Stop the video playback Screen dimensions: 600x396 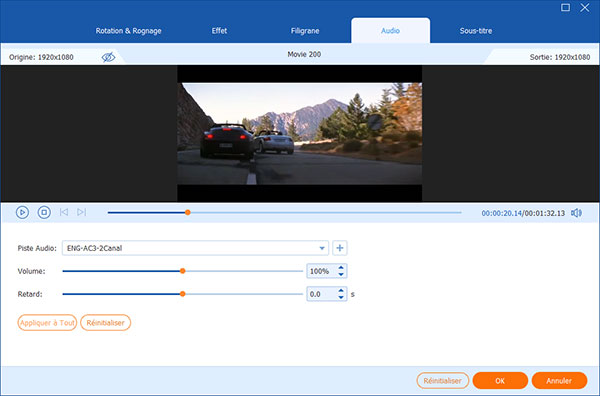pos(44,212)
